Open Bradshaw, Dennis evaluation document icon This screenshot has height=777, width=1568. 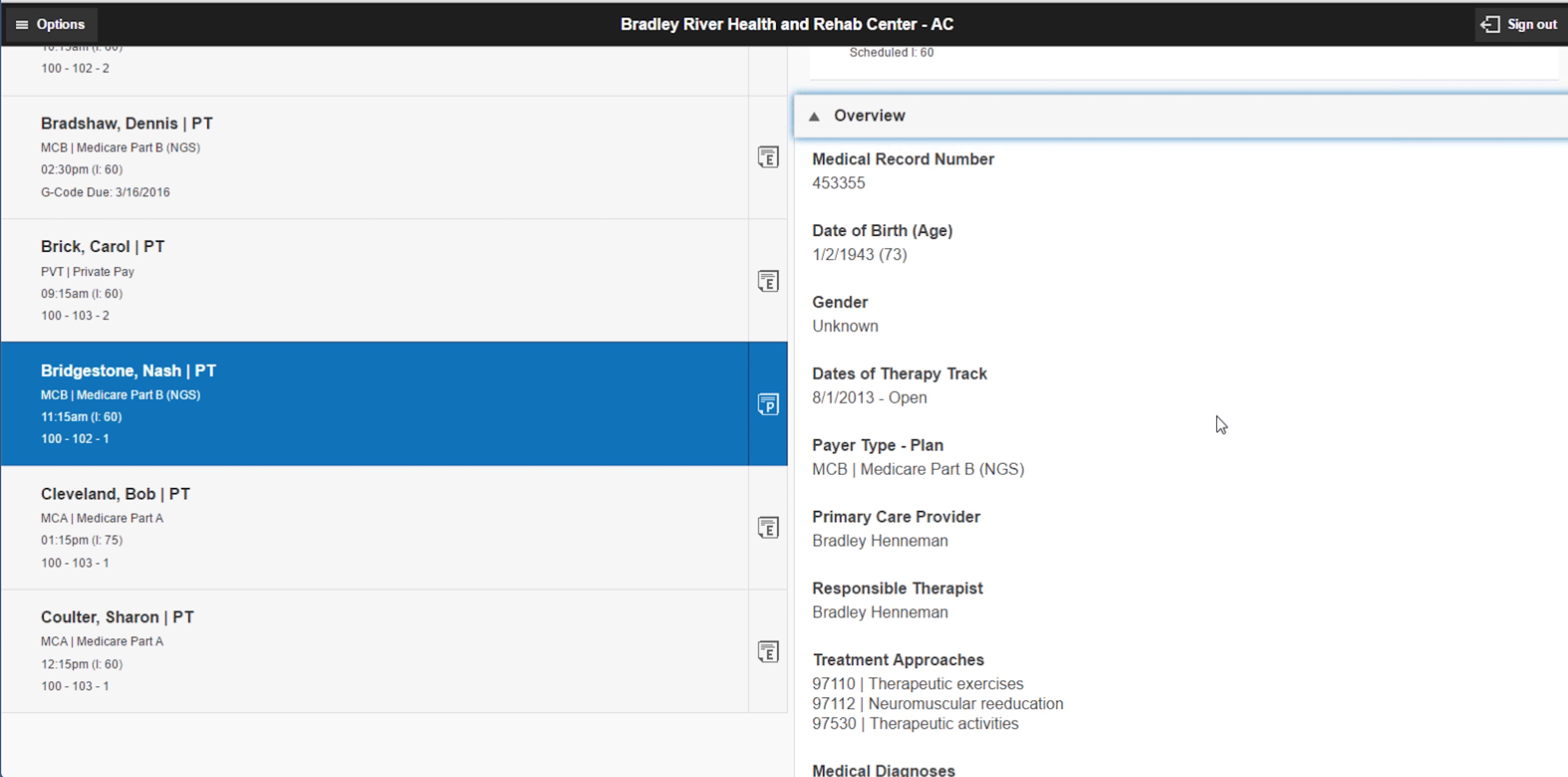tap(768, 158)
